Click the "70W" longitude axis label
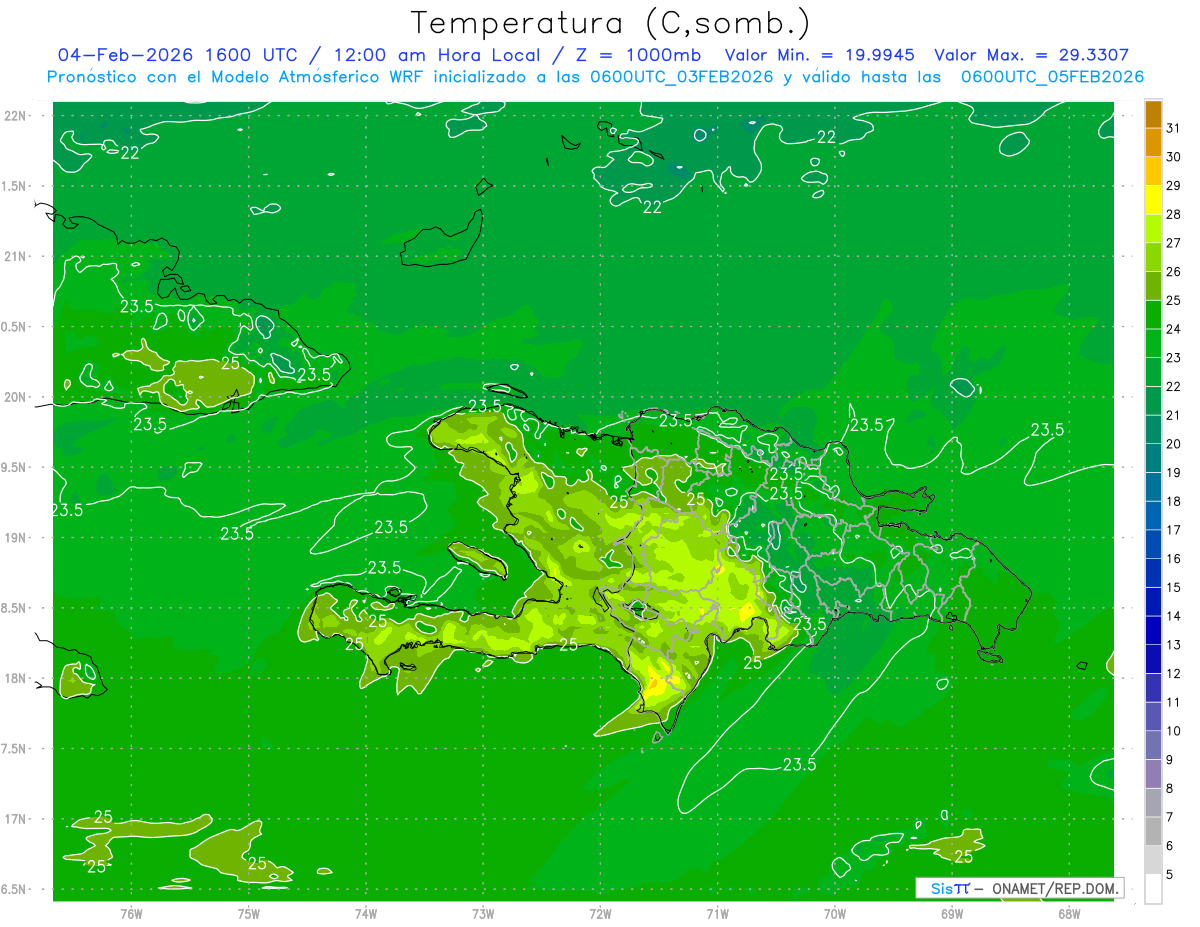 (834, 914)
